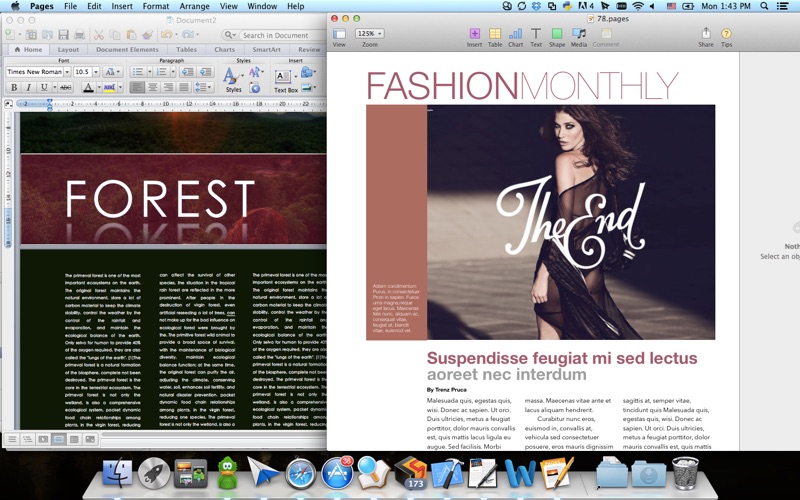Click Styles quick styles icon in Word
This screenshot has height=500, width=800.
point(231,77)
